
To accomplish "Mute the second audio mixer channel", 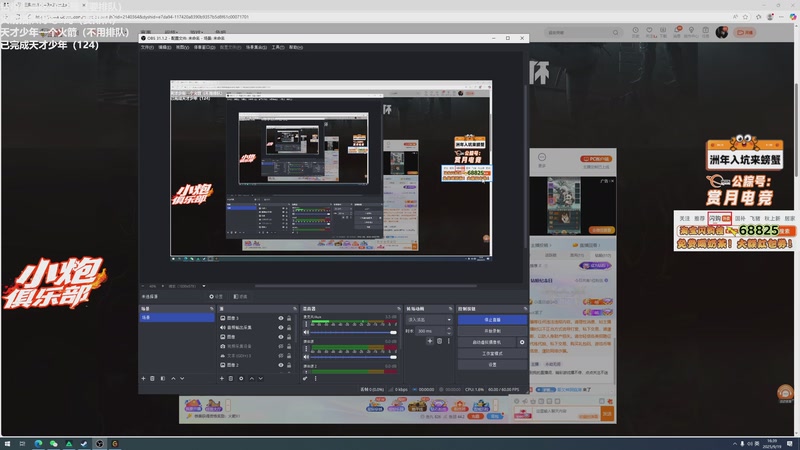I will [x=306, y=357].
